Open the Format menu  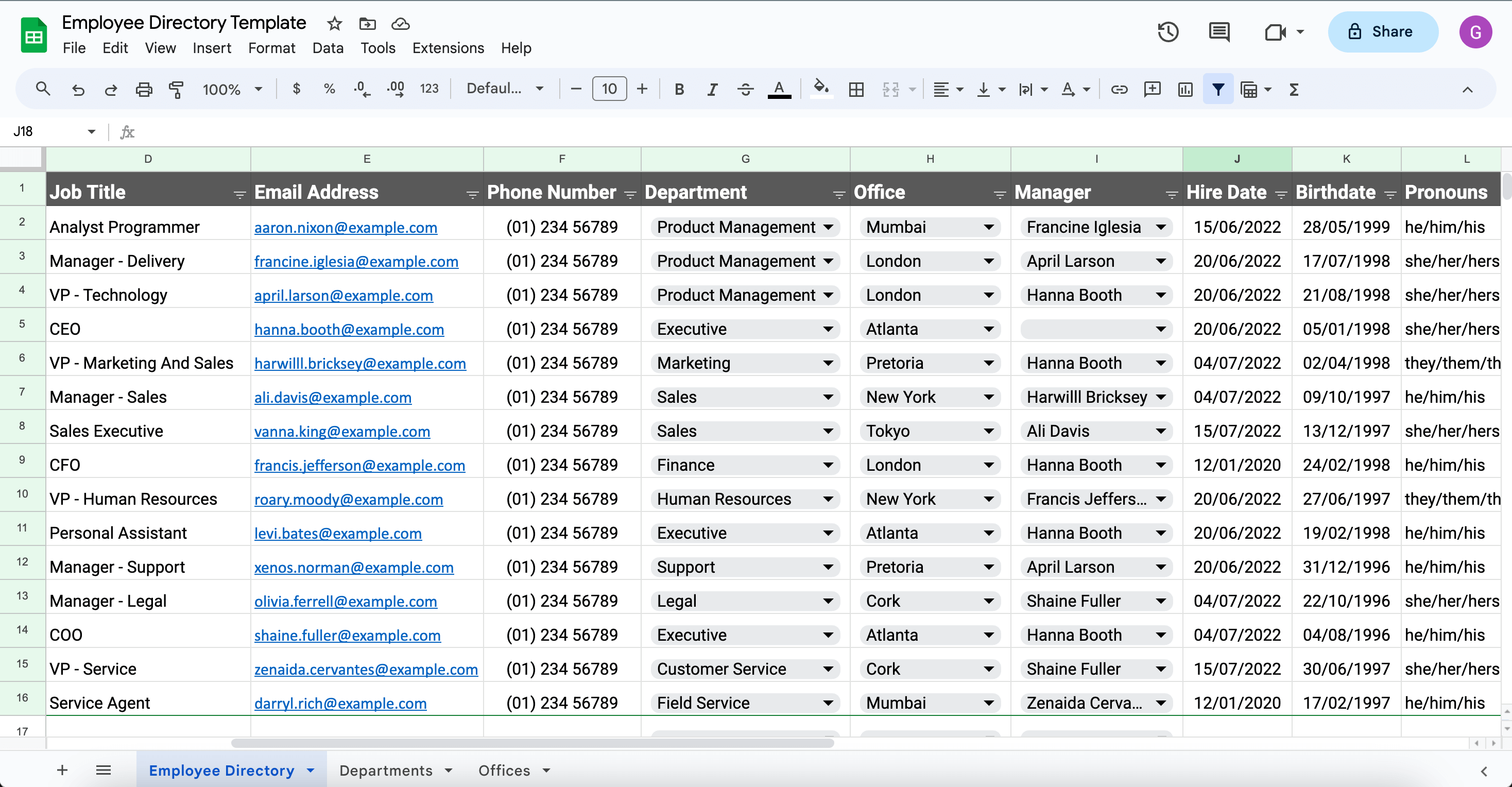pyautogui.click(x=270, y=47)
